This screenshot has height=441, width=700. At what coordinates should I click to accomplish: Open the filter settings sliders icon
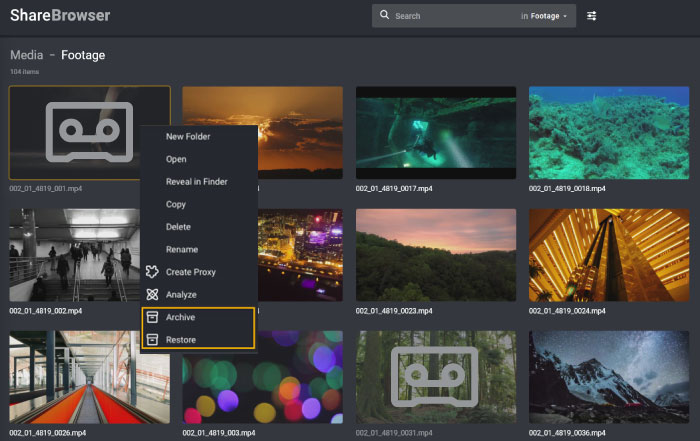point(591,16)
